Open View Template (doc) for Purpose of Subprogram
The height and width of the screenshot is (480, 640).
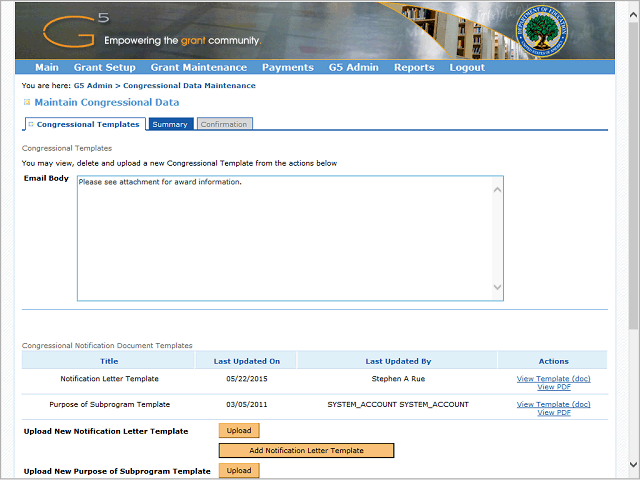[x=553, y=404]
